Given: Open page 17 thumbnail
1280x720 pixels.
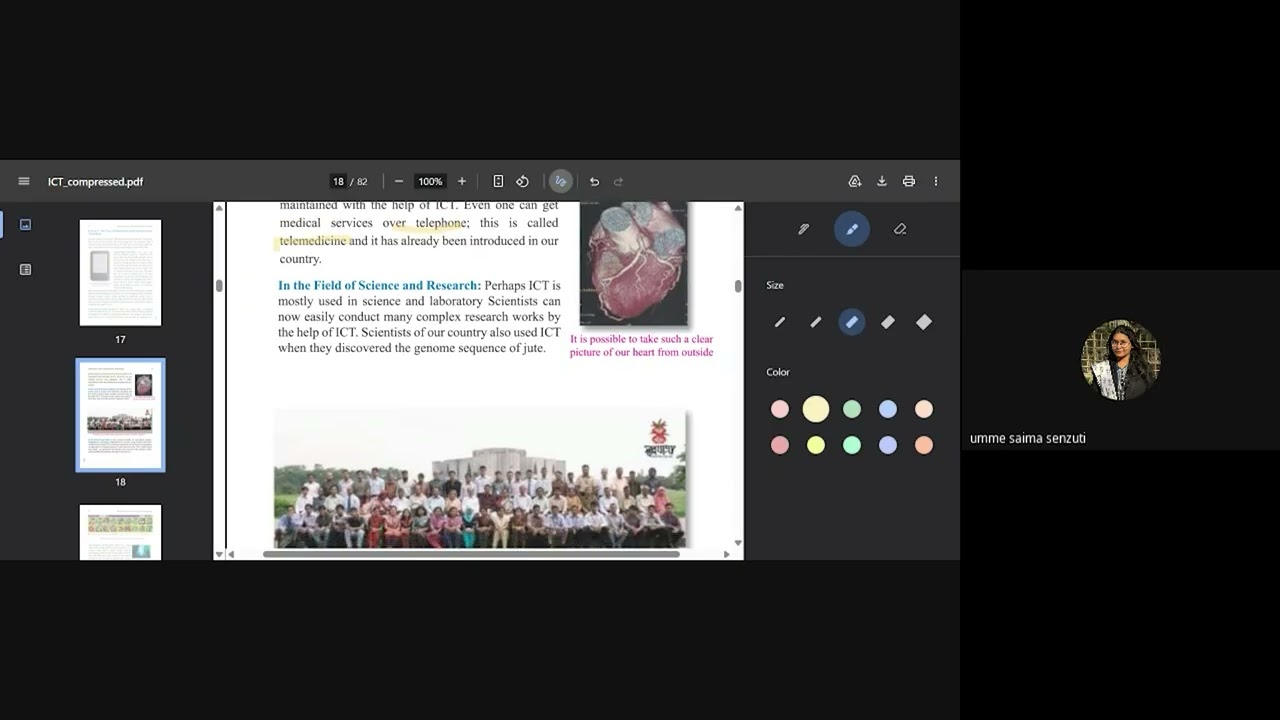Looking at the screenshot, I should (120, 273).
